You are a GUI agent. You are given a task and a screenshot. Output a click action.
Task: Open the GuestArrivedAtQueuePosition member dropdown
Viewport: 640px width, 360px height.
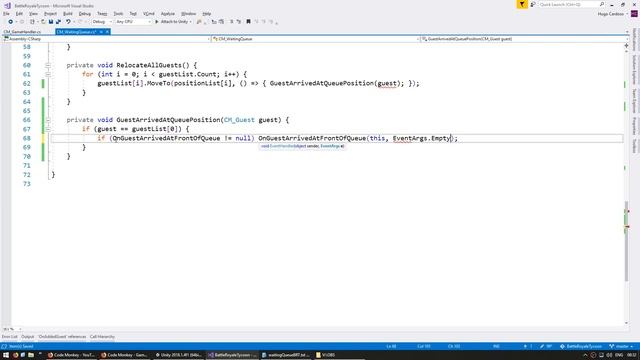[x=524, y=39]
